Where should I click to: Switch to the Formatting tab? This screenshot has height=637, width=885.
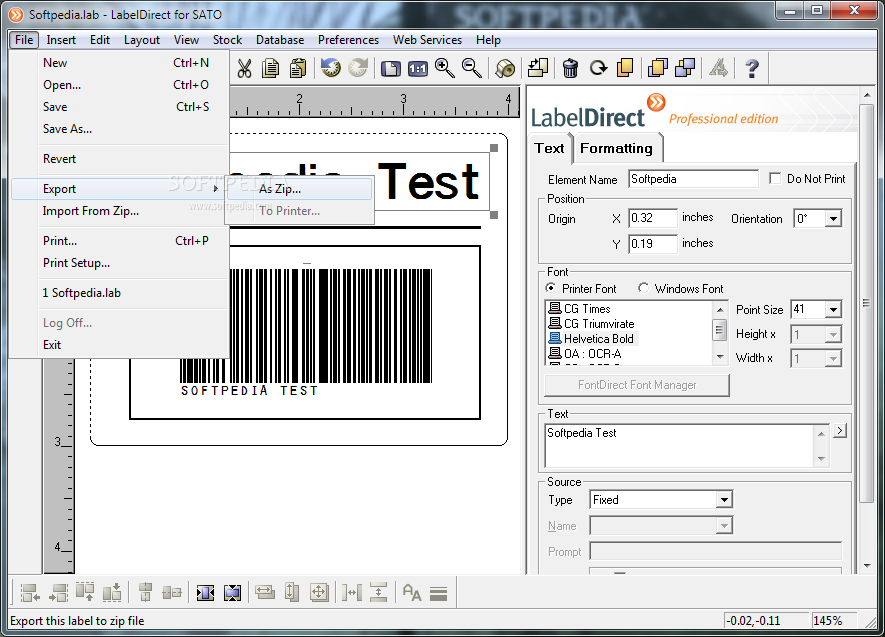click(x=616, y=148)
